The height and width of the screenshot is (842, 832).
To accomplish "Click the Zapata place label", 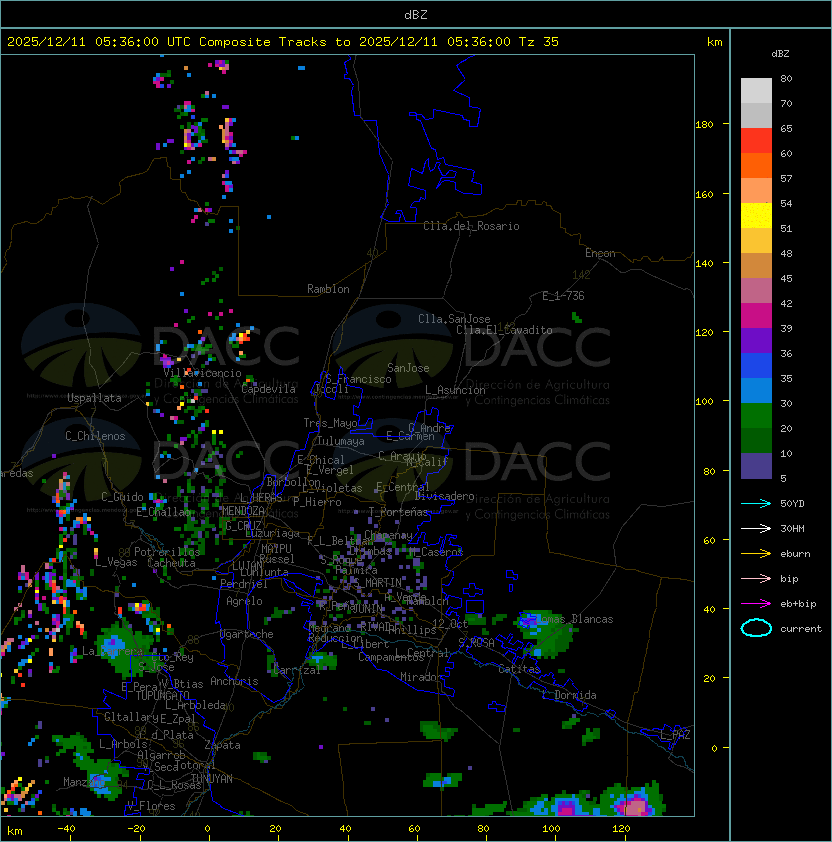I will (x=222, y=745).
